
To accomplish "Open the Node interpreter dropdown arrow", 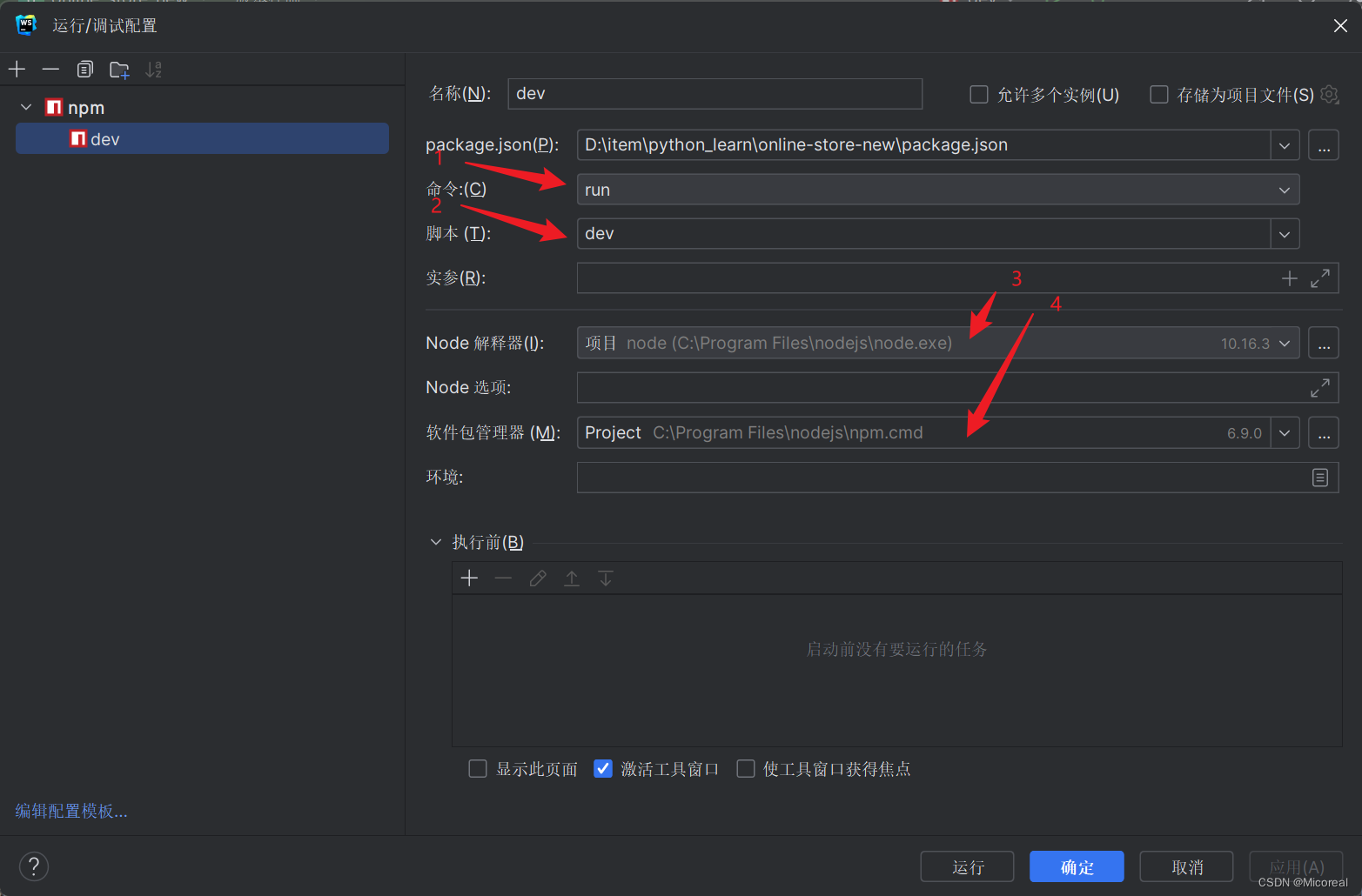I will pyautogui.click(x=1285, y=343).
